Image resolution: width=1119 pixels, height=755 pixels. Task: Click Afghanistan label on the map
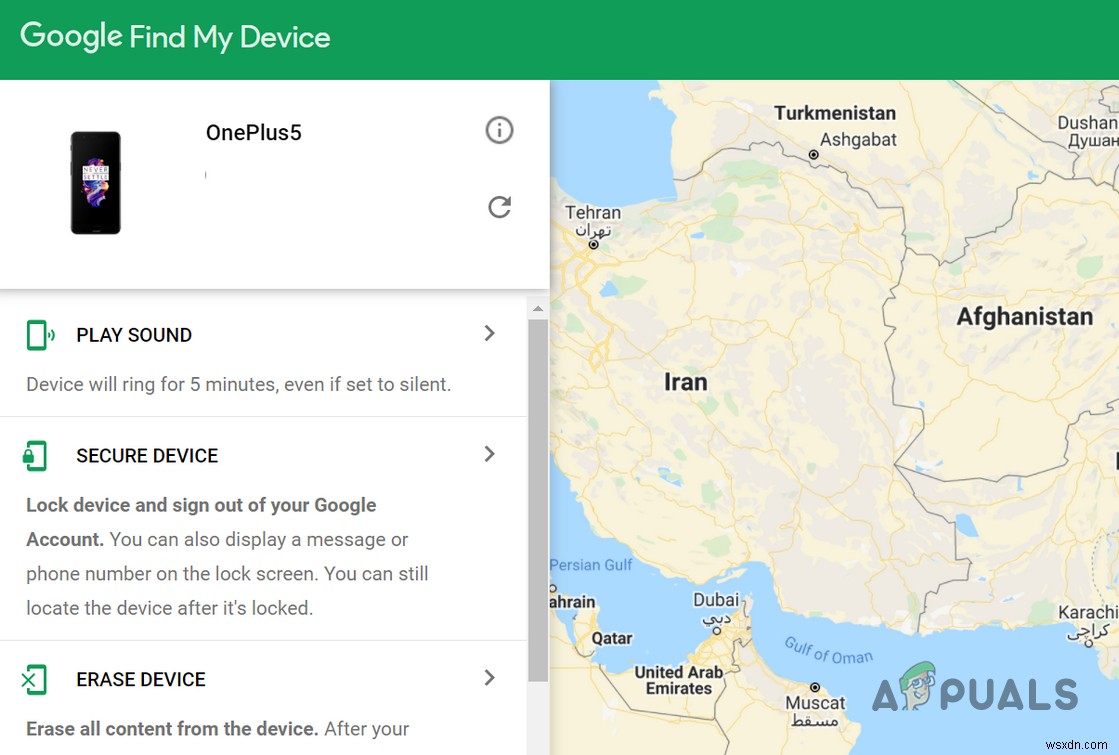(x=1023, y=316)
